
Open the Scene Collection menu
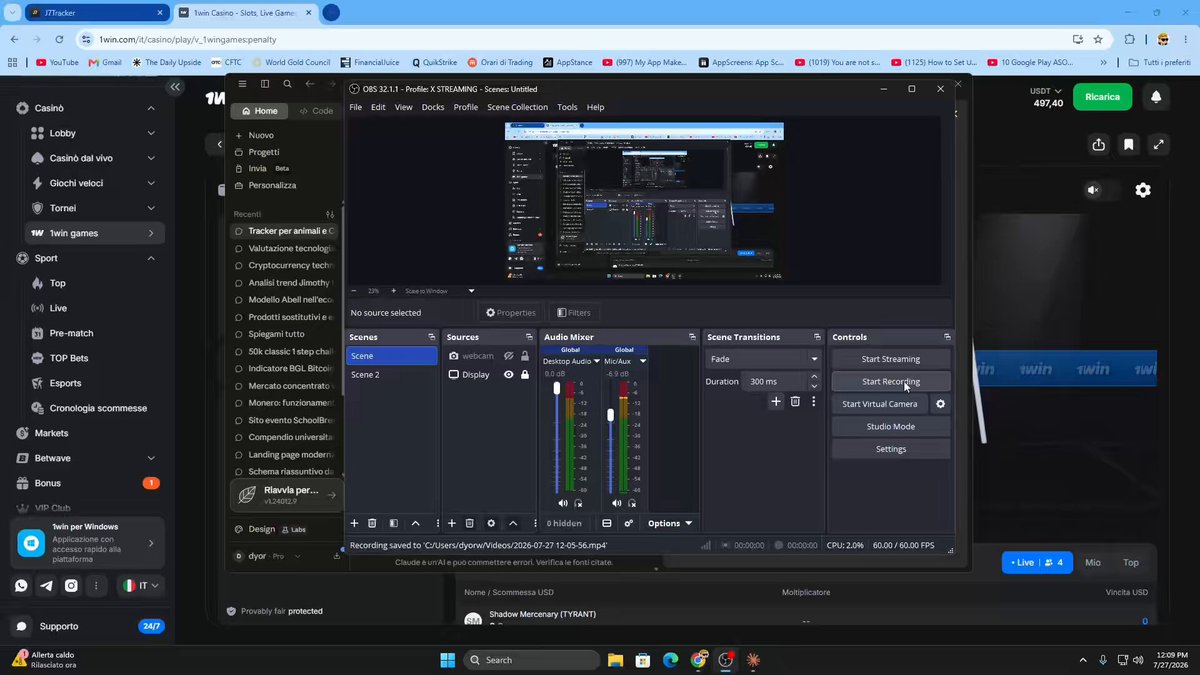(x=517, y=107)
